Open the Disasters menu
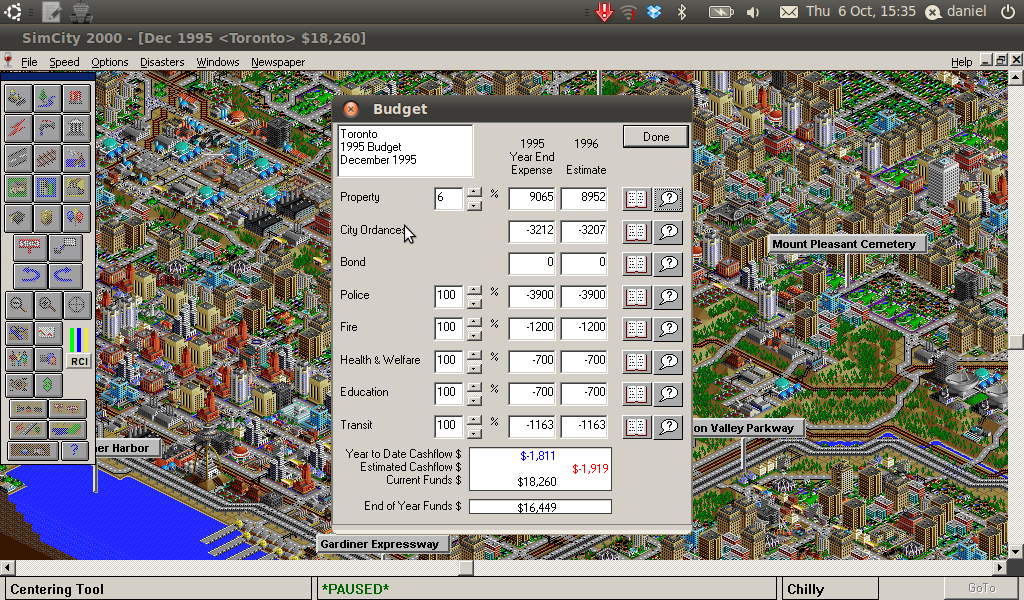 [162, 62]
